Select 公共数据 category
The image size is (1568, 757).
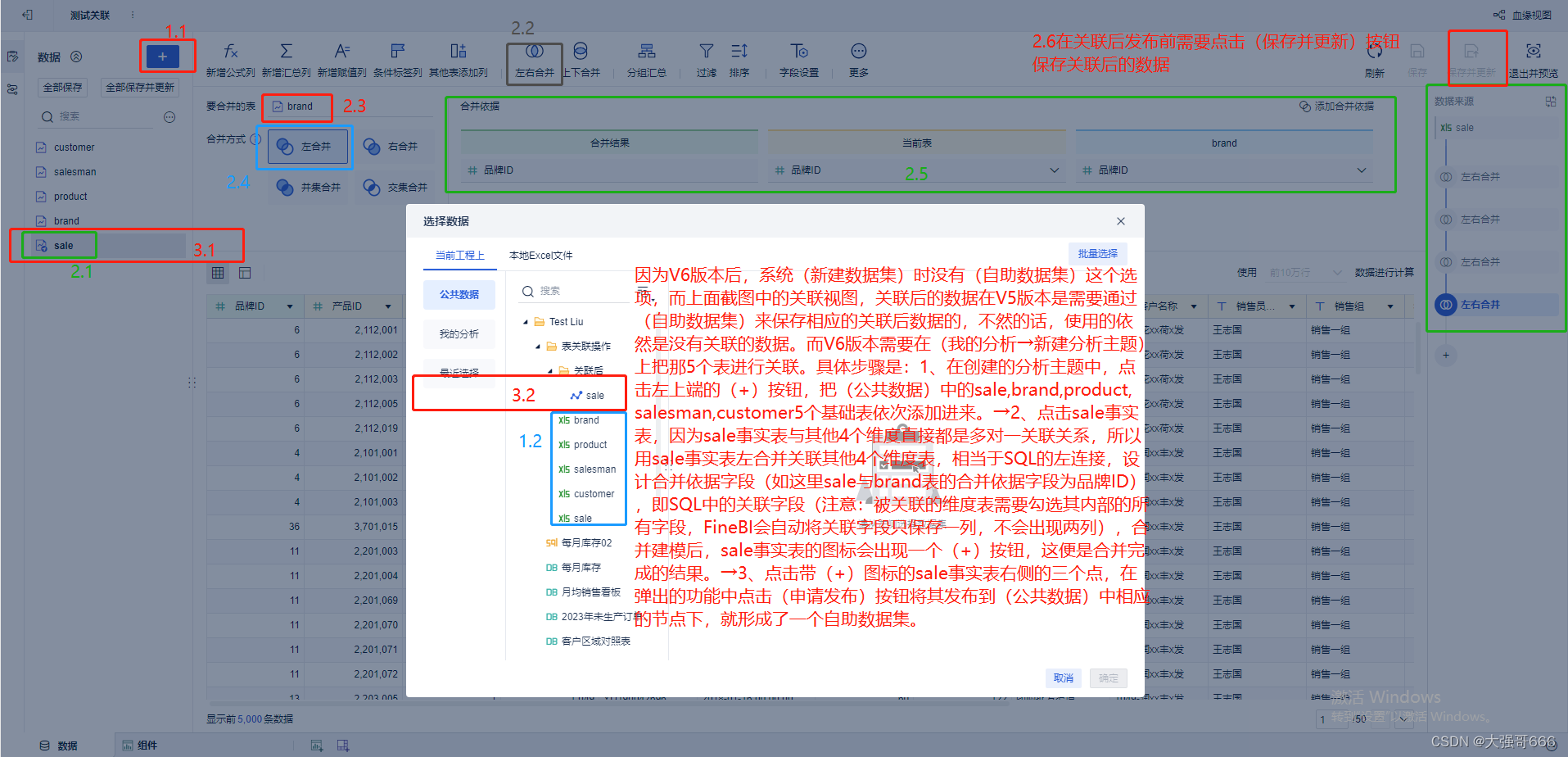pos(459,295)
